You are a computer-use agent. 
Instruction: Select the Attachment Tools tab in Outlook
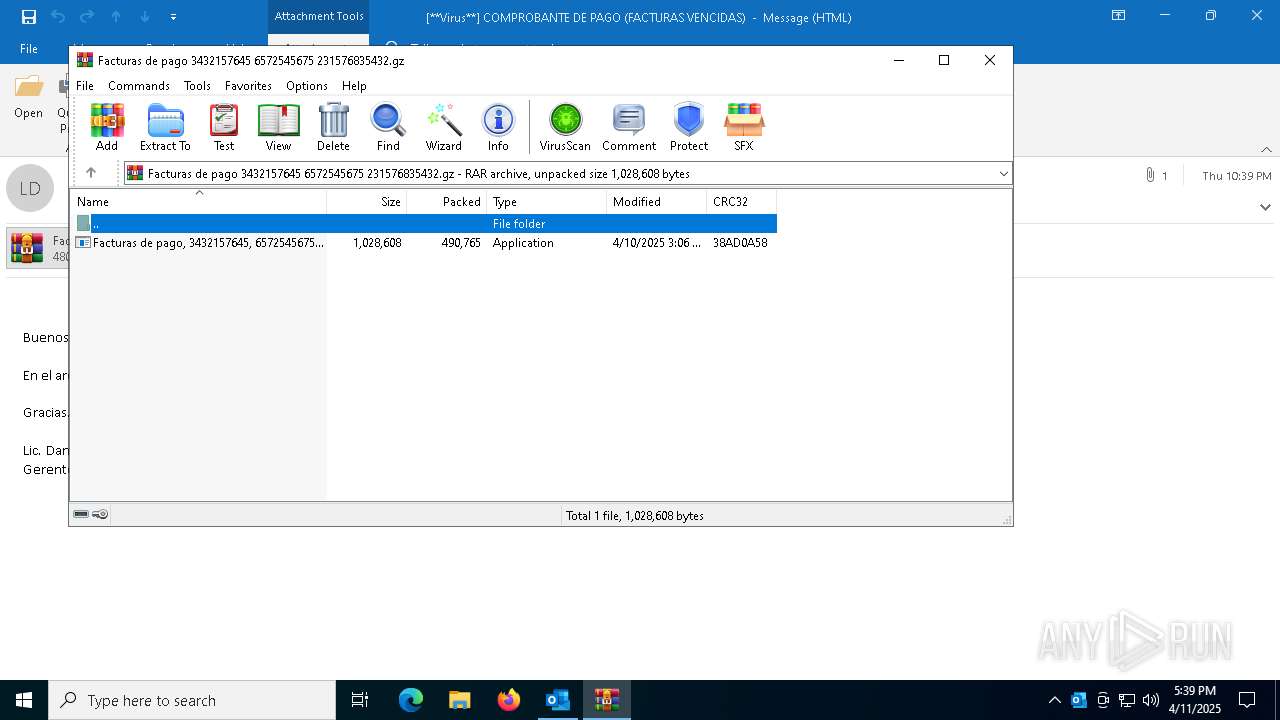319,16
